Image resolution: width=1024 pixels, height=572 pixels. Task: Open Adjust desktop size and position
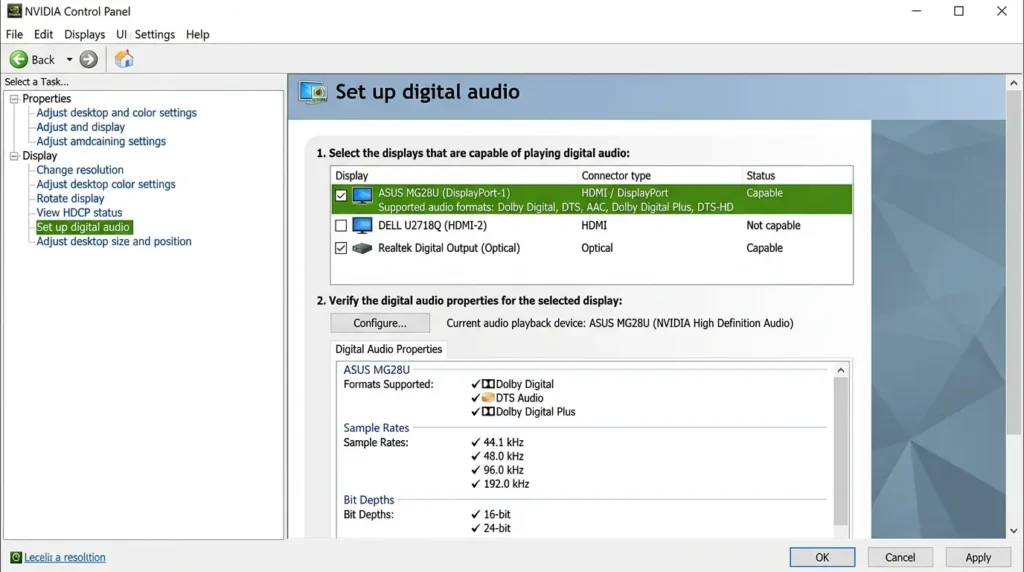click(114, 242)
